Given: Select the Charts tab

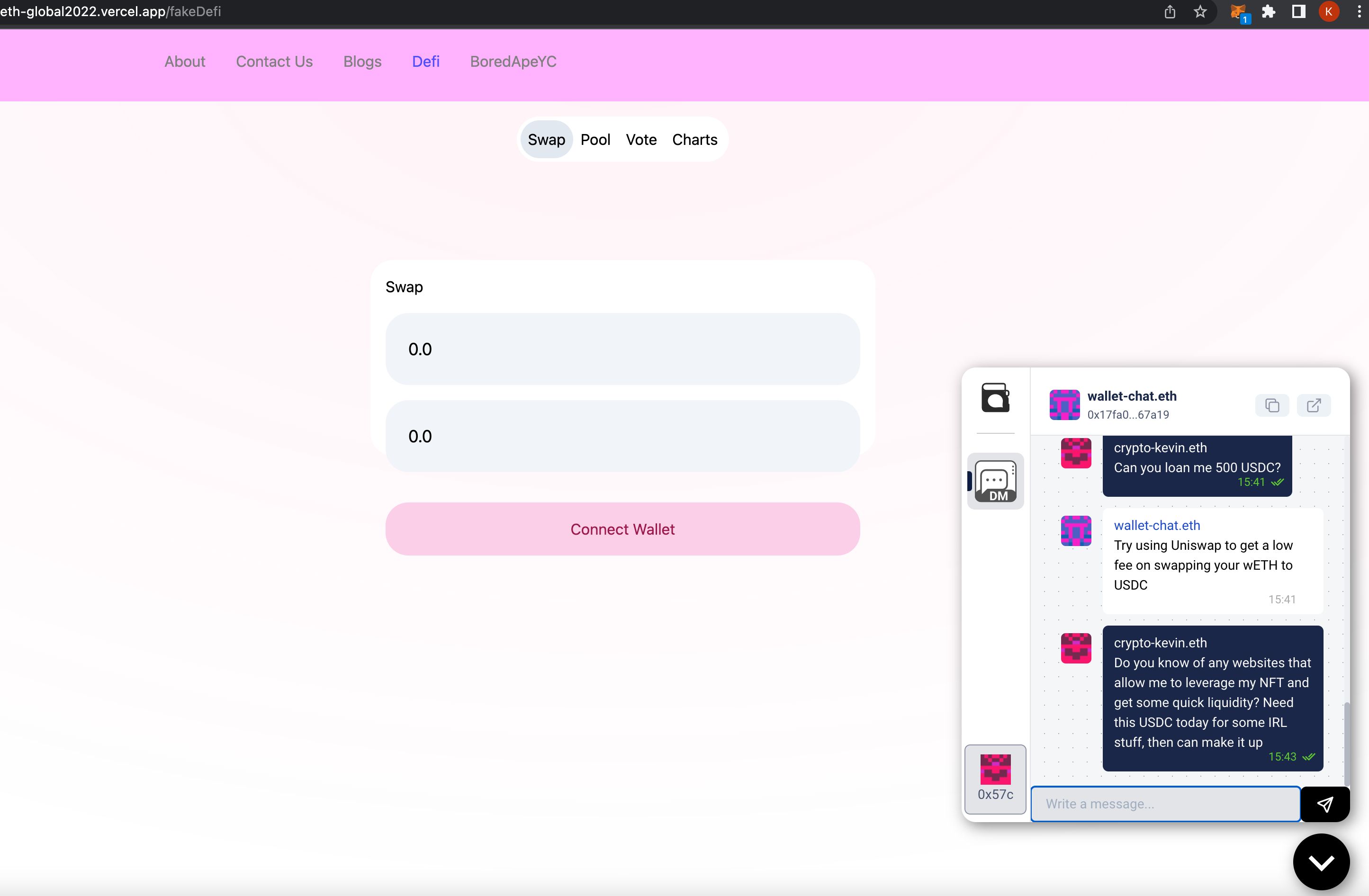Looking at the screenshot, I should coord(695,139).
